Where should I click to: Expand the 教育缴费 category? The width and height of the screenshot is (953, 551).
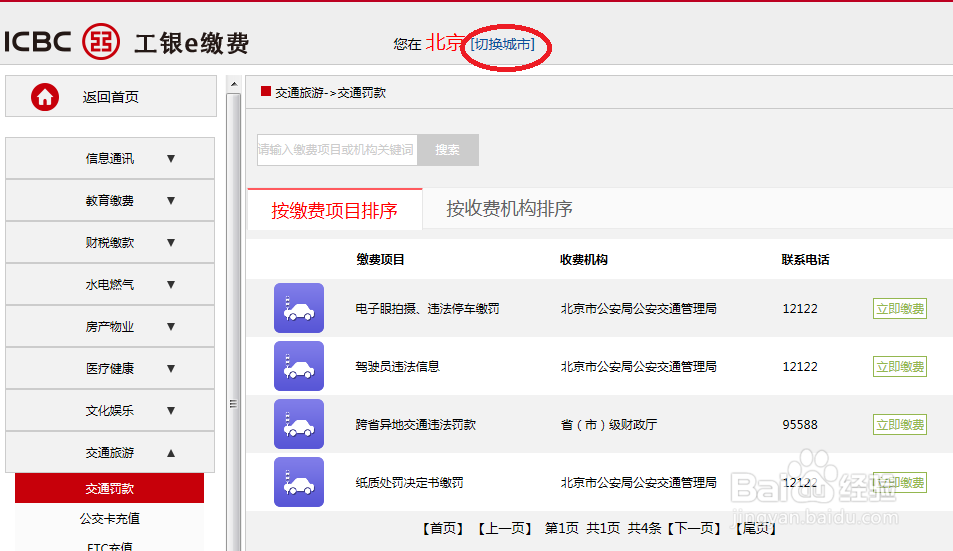click(x=110, y=200)
